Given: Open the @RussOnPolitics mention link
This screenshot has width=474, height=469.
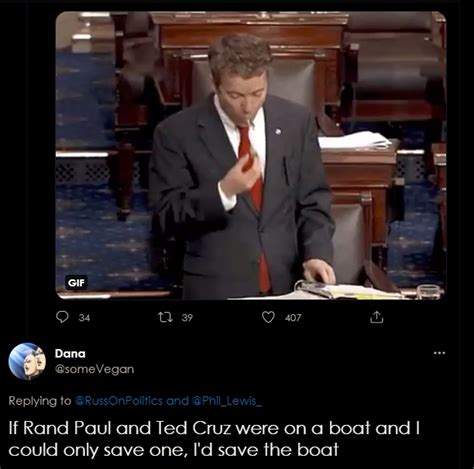Looking at the screenshot, I should [119, 401].
